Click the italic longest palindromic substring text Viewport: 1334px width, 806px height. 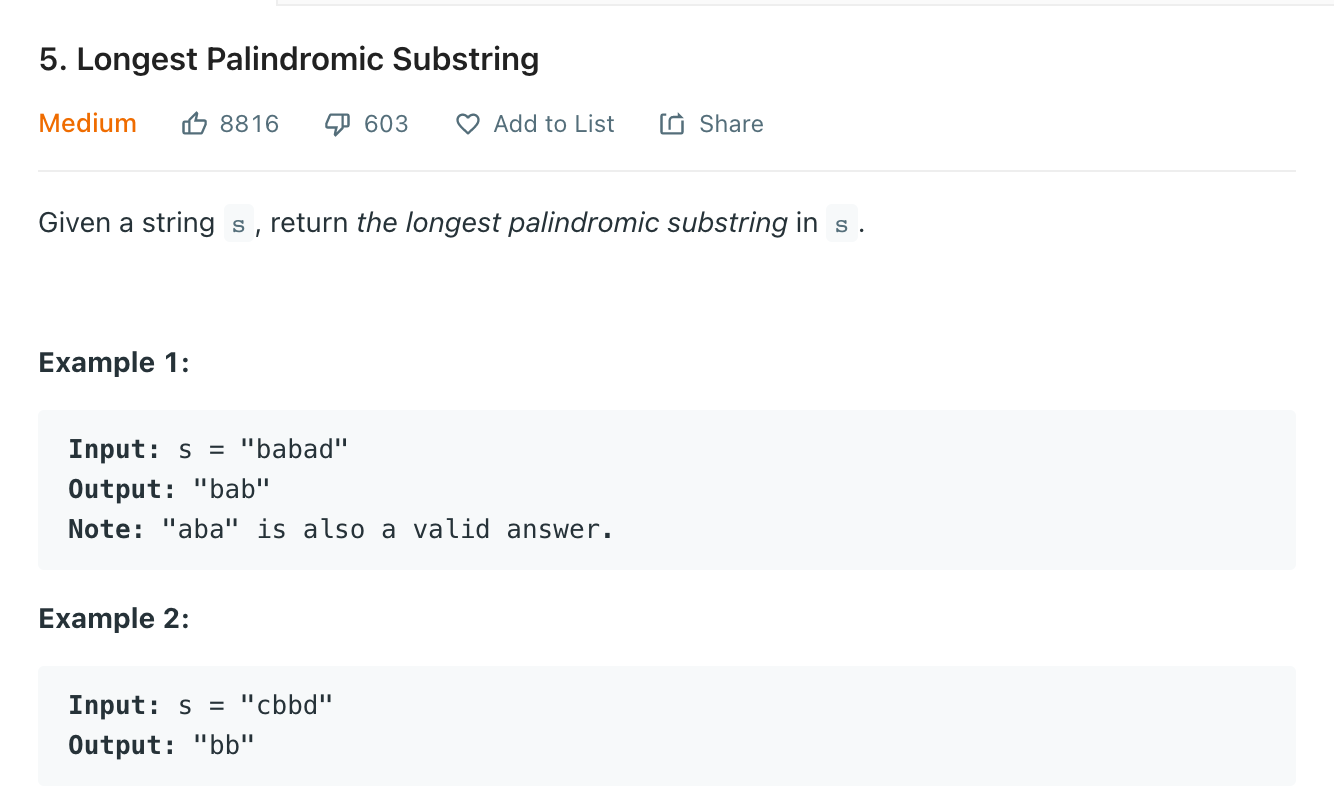click(572, 223)
